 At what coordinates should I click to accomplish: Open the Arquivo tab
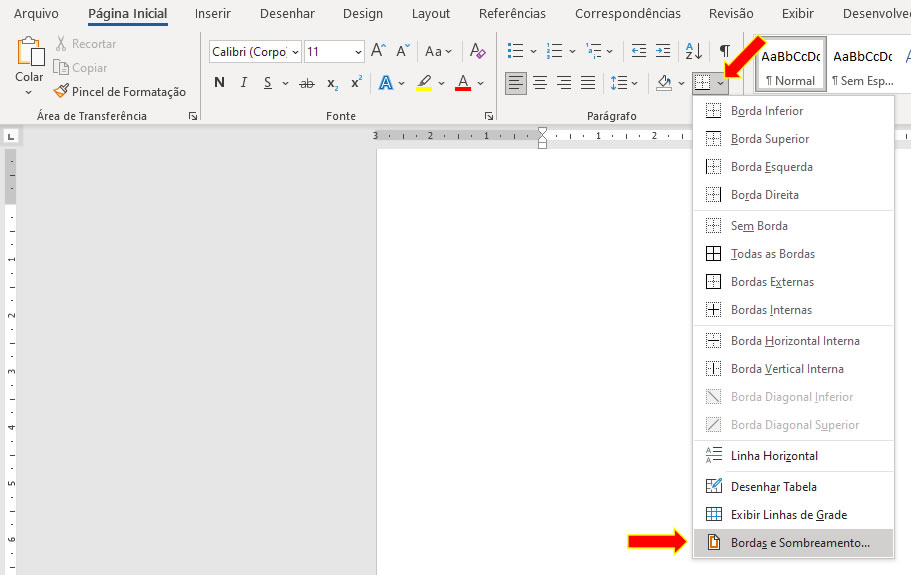[36, 13]
